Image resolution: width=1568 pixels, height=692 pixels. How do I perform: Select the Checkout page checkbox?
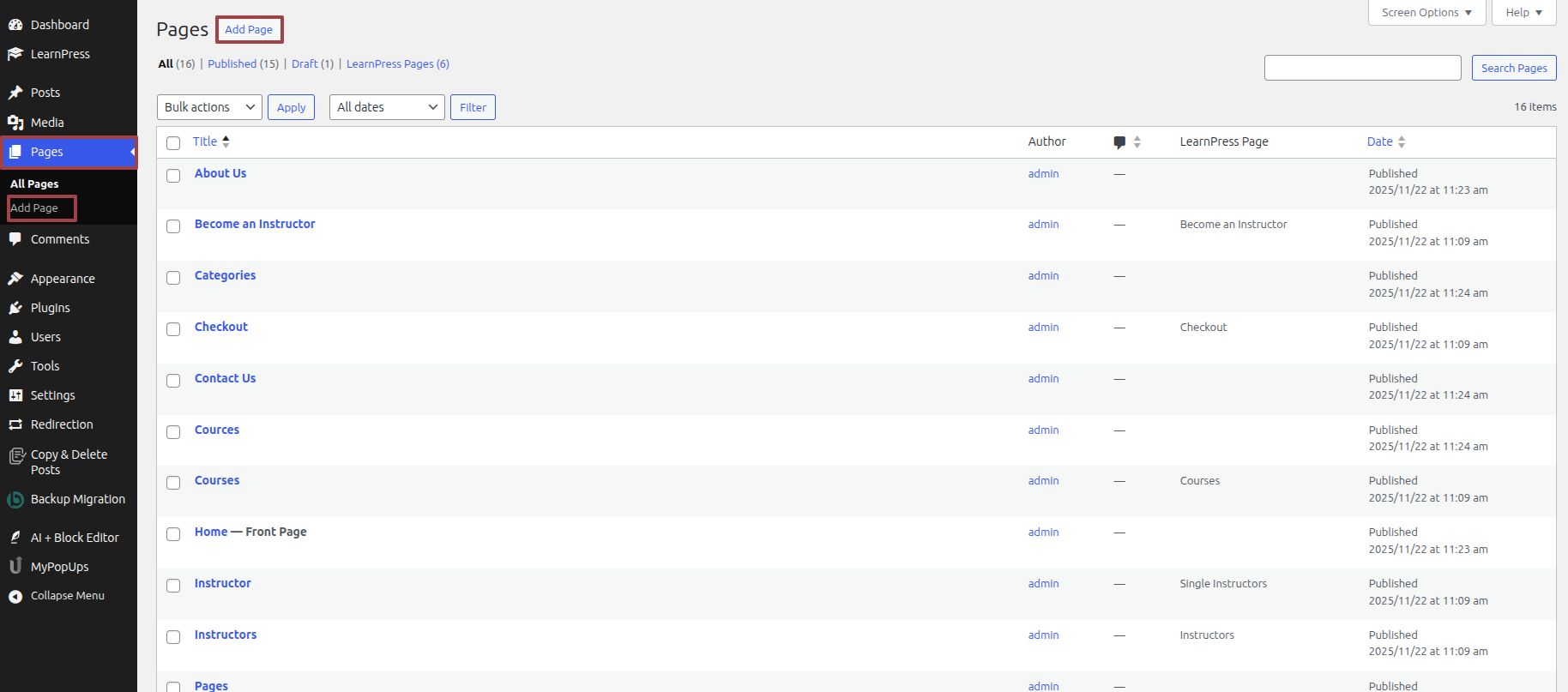tap(173, 329)
